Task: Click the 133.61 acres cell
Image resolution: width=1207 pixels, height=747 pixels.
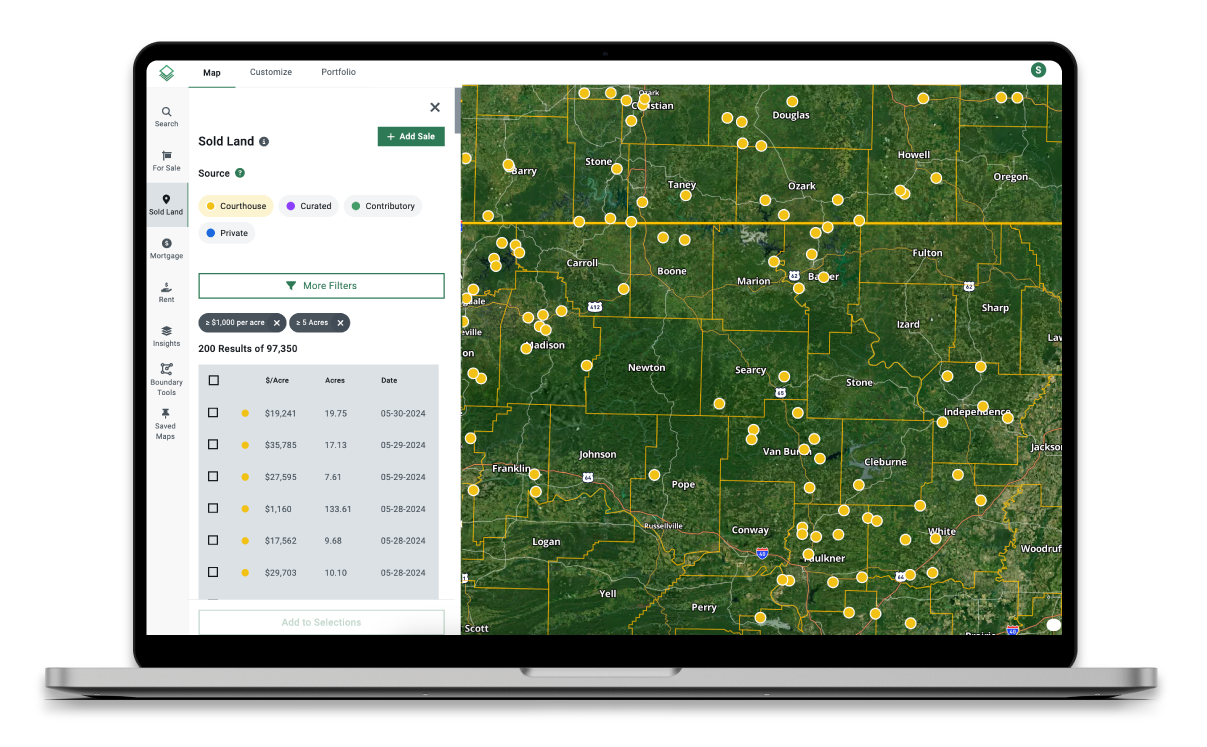Action: 338,509
